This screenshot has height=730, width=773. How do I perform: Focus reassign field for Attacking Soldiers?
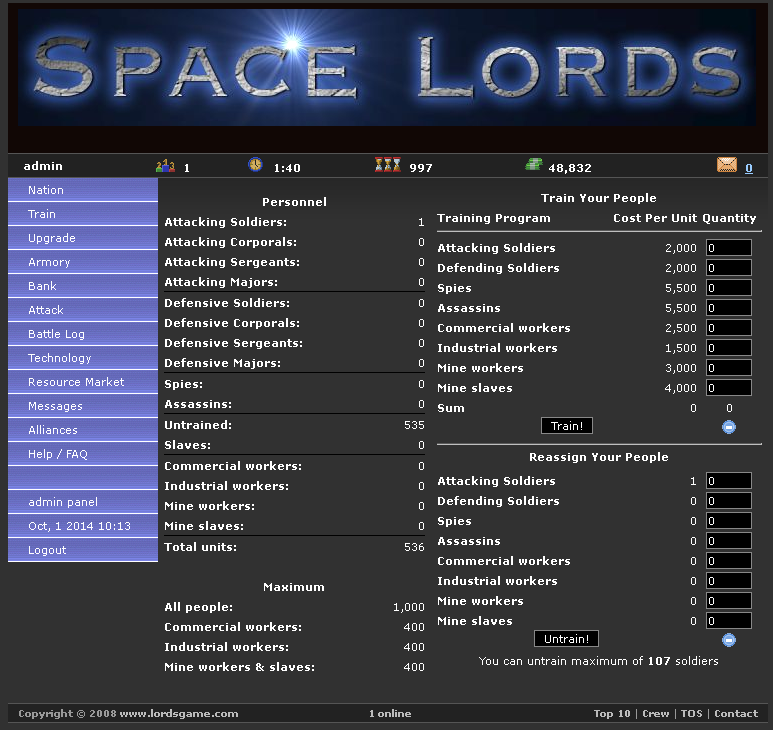[729, 481]
